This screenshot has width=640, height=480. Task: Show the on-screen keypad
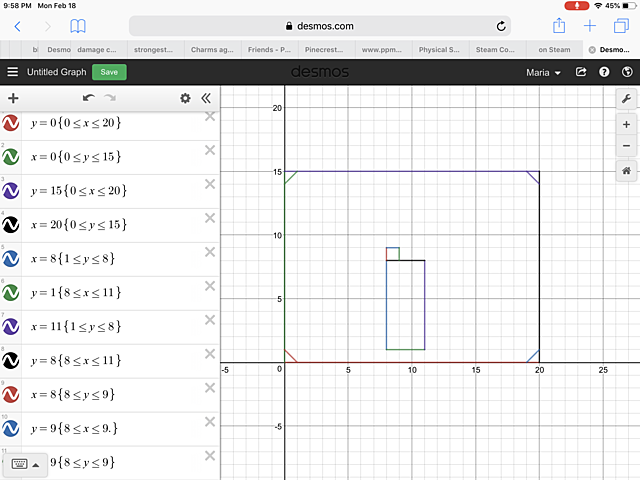click(25, 464)
